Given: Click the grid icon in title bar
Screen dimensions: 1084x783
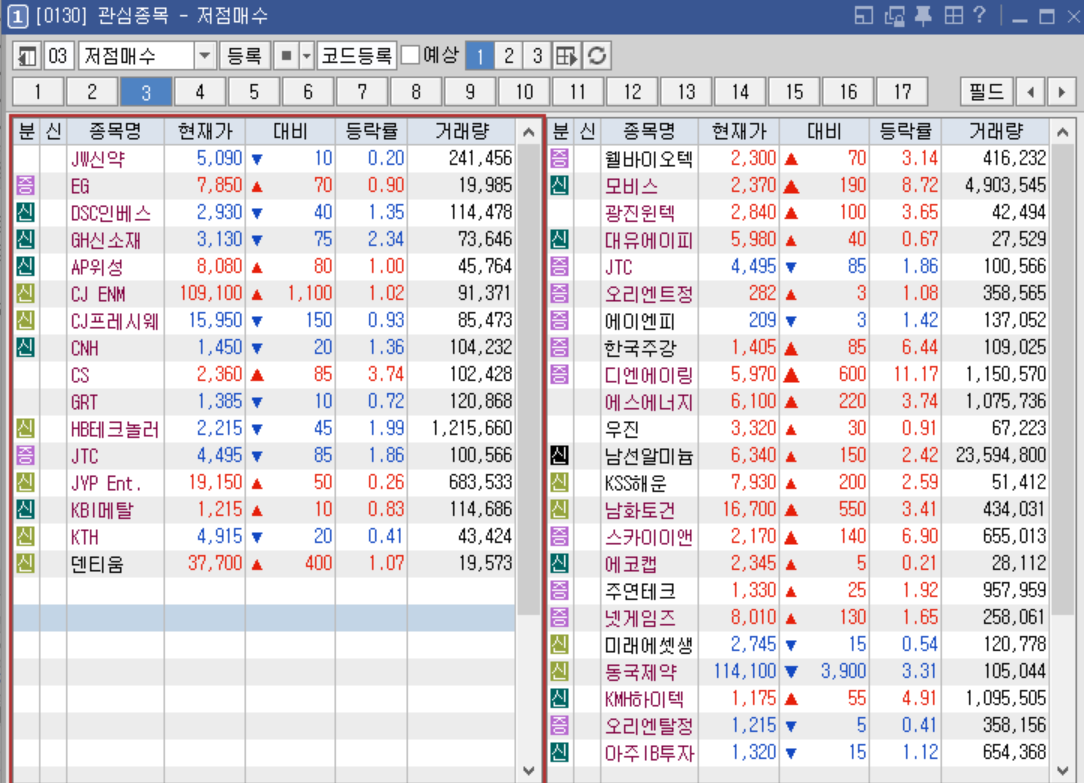Looking at the screenshot, I should [x=954, y=15].
